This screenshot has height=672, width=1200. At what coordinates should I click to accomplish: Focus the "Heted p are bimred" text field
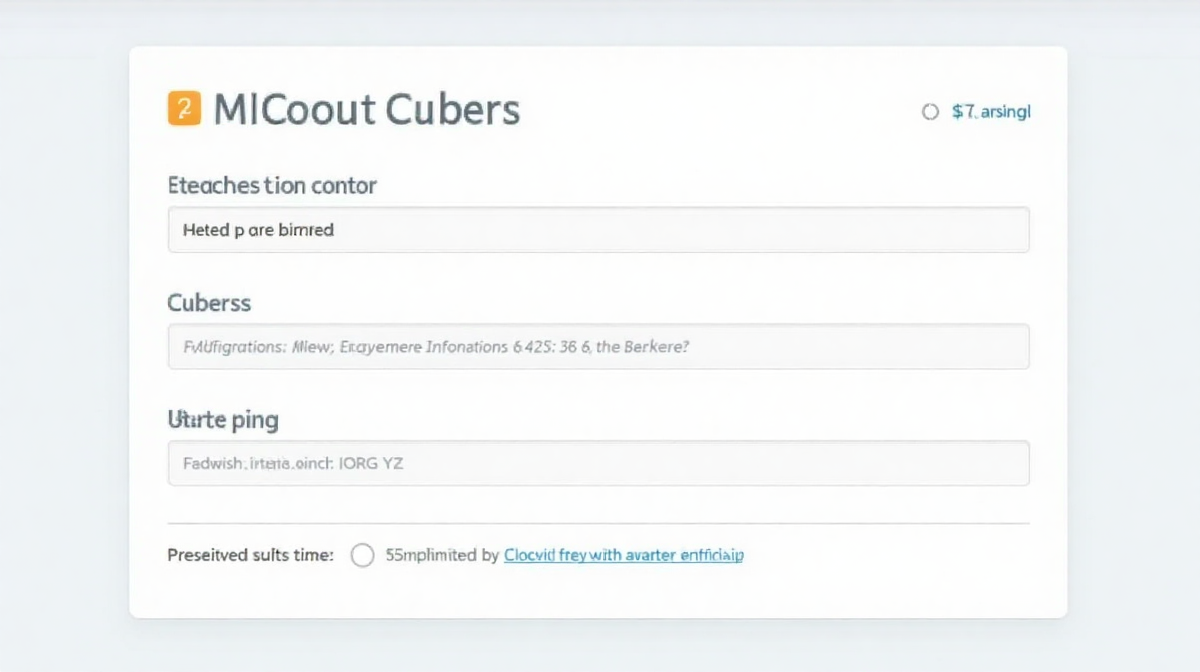click(x=598, y=230)
